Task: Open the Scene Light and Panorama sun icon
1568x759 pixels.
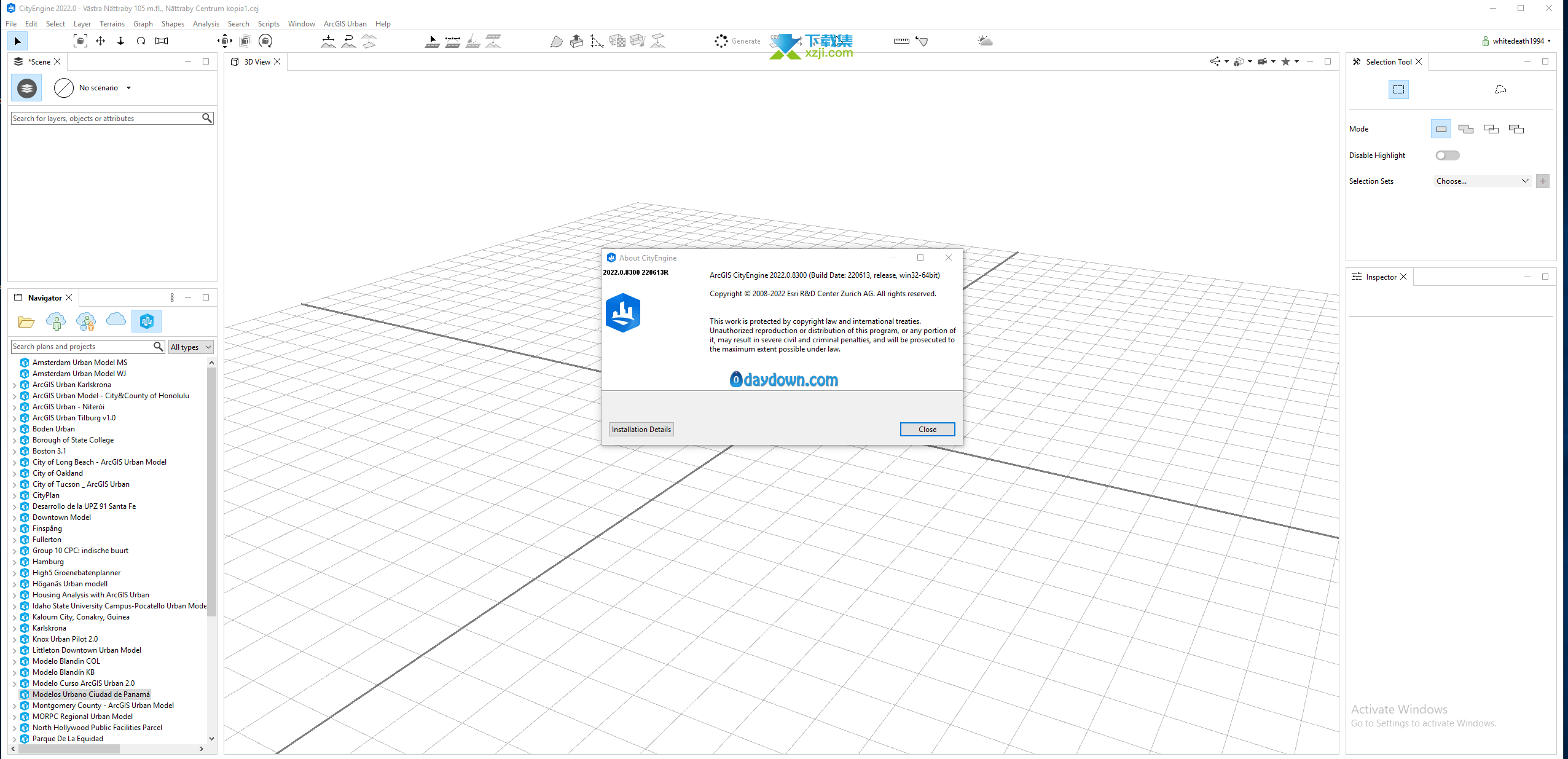Action: point(985,41)
